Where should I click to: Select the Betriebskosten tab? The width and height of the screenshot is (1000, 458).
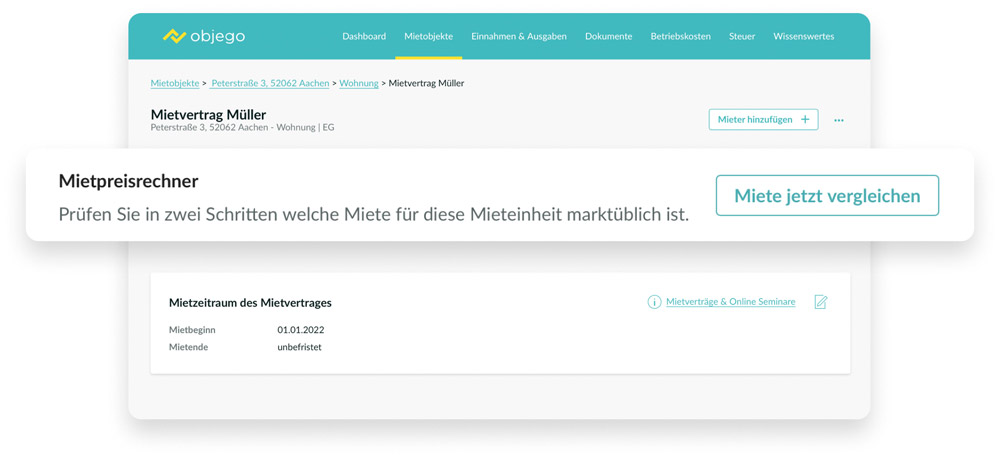pos(680,37)
